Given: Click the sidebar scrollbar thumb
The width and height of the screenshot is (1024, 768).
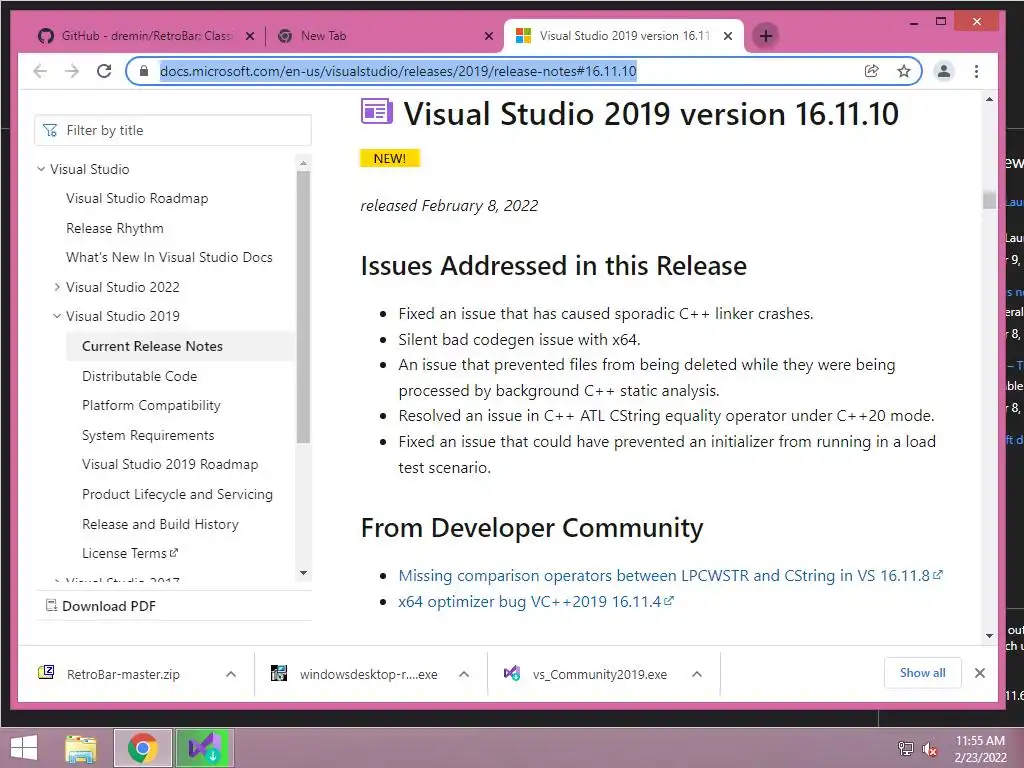Looking at the screenshot, I should point(303,307).
